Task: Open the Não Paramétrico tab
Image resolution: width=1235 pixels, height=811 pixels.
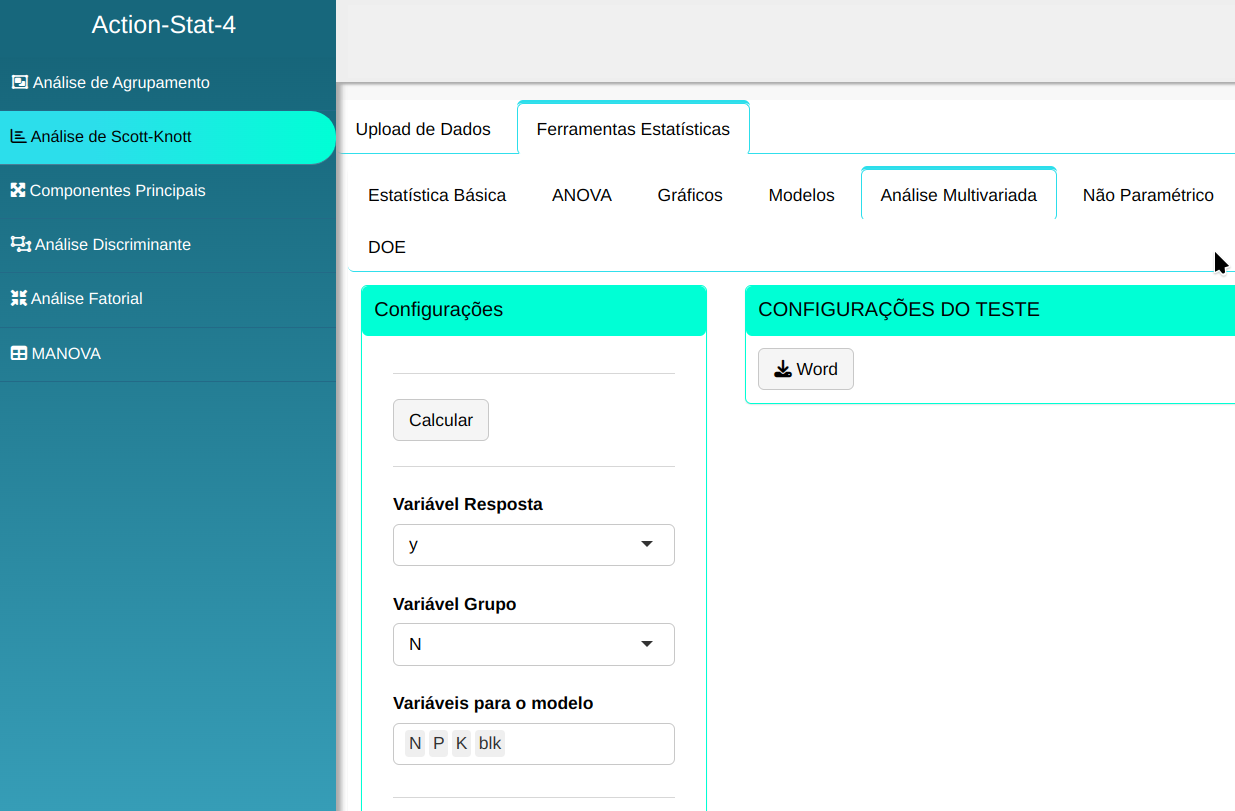Action: pos(1148,195)
